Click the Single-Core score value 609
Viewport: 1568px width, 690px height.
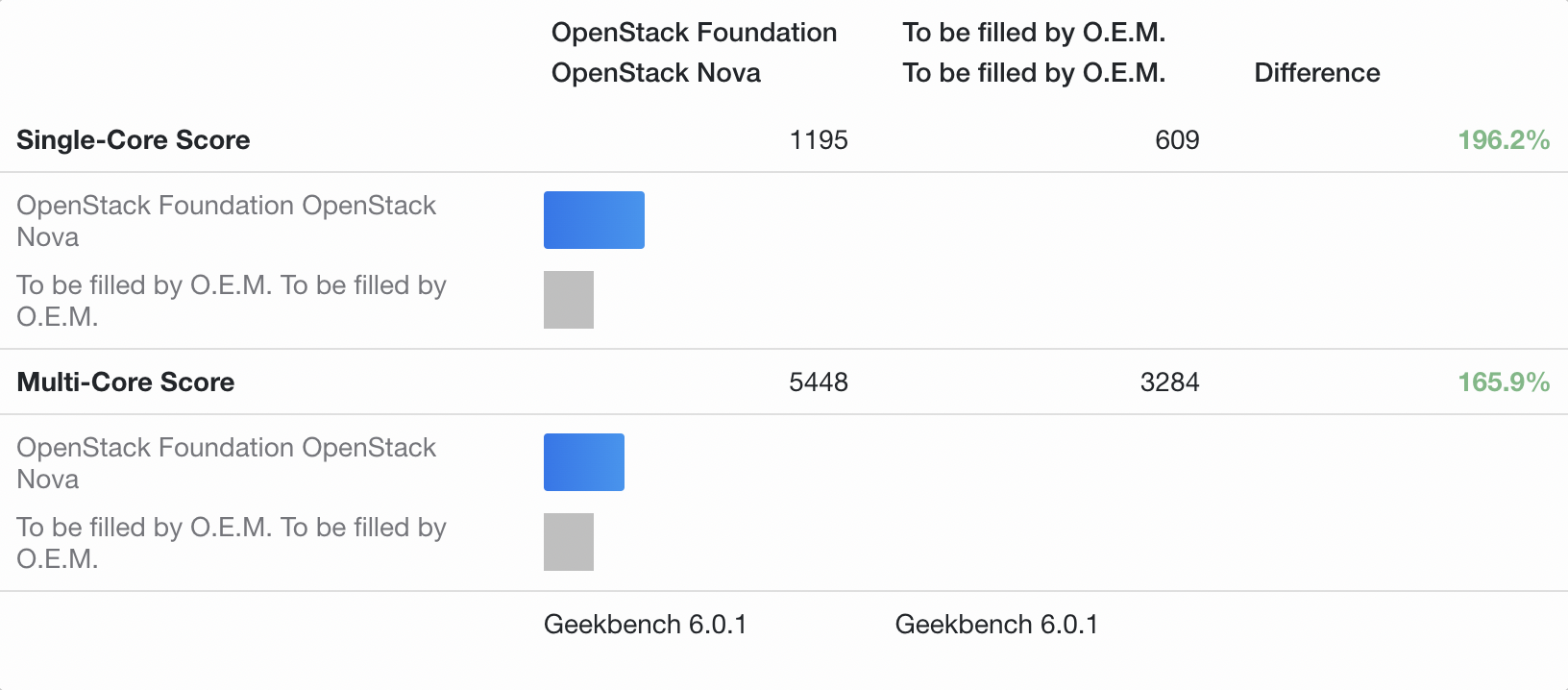(1177, 140)
